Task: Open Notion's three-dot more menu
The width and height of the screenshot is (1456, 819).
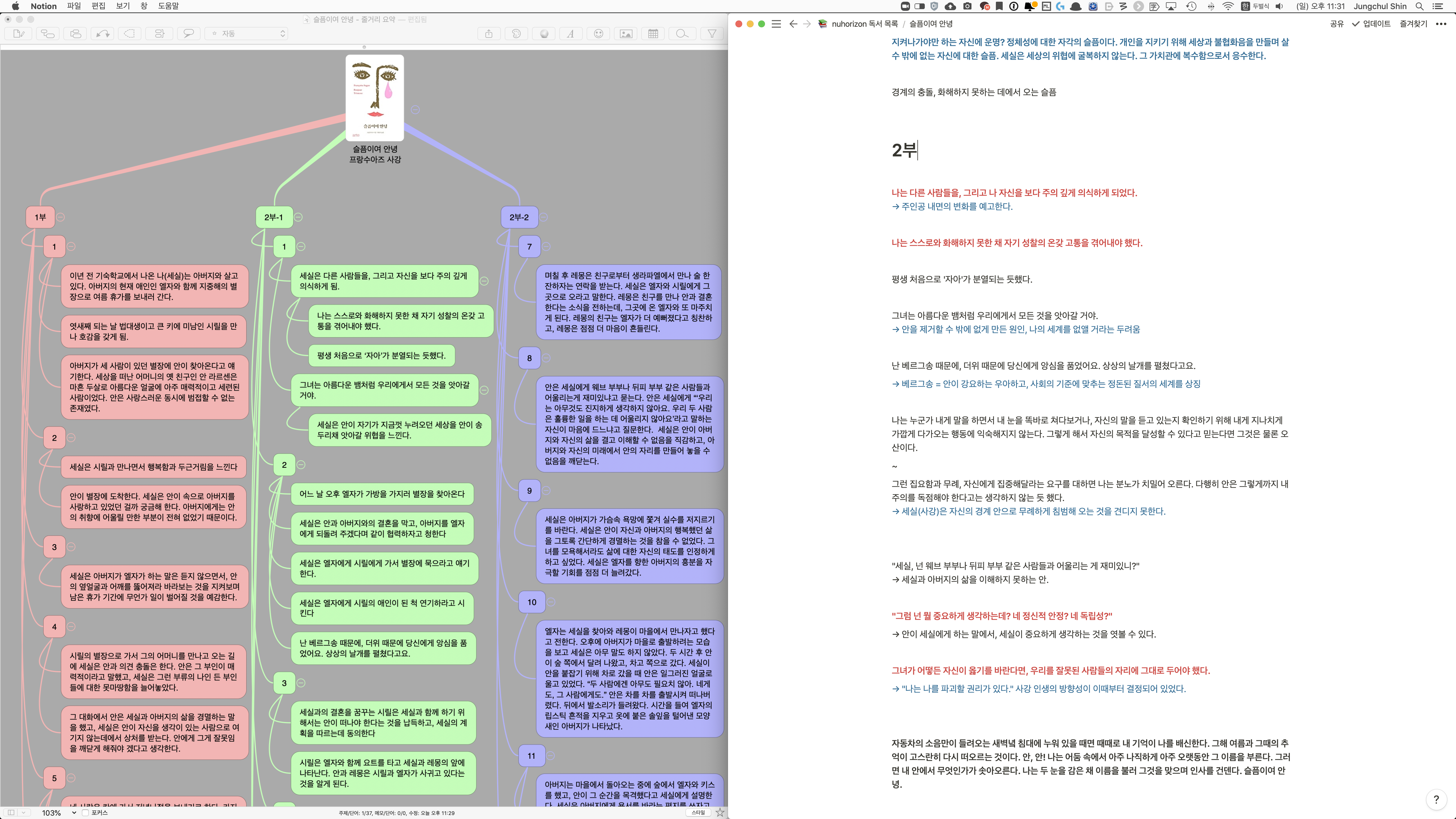Action: (x=1441, y=24)
